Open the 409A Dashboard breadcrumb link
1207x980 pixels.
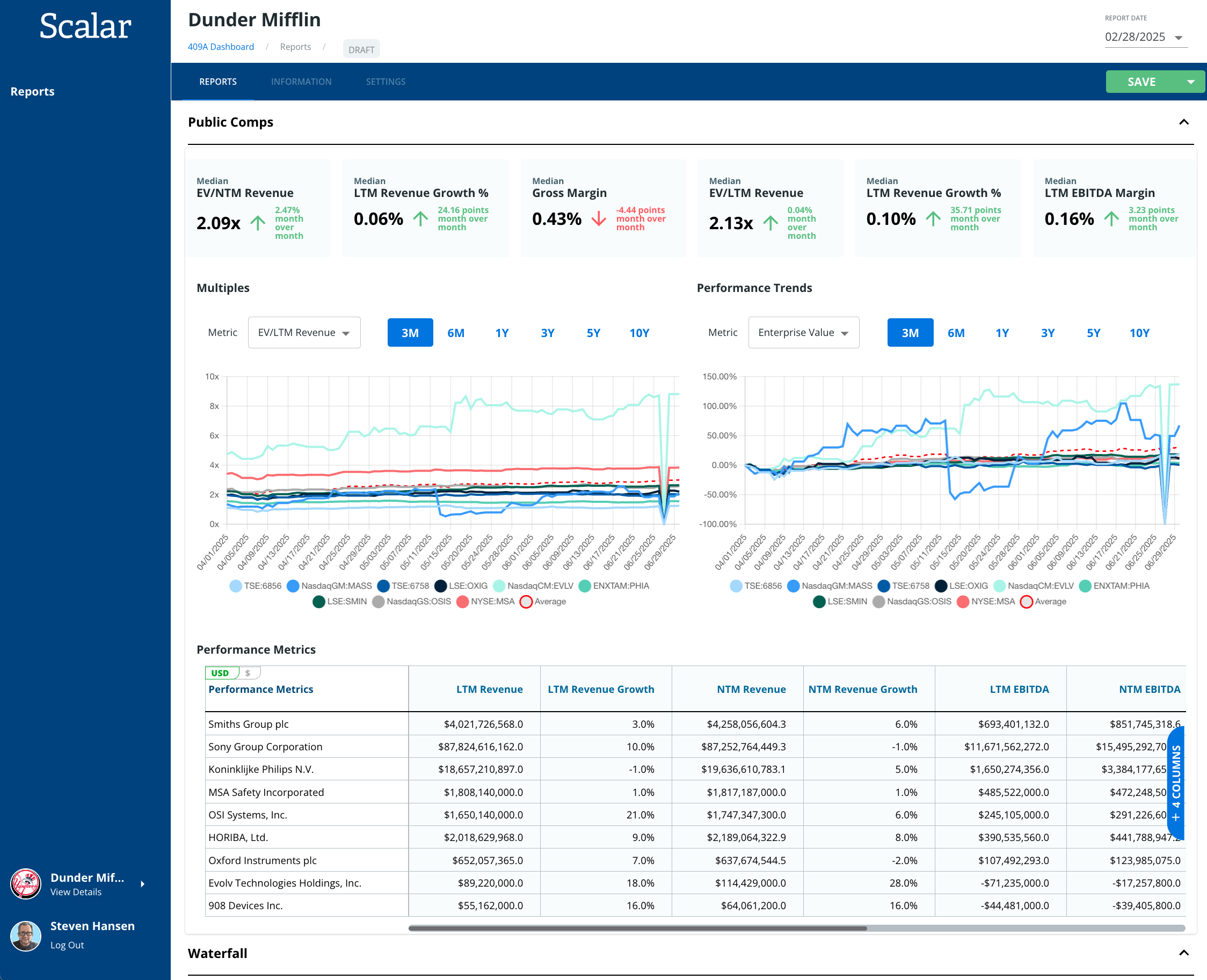point(221,47)
